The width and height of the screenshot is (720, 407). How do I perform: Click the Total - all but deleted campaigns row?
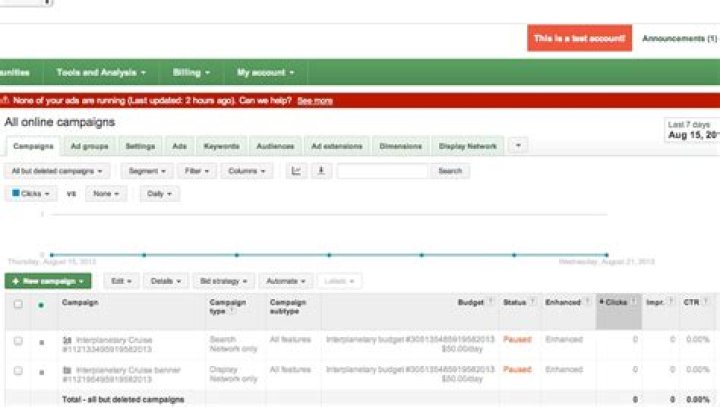tap(362, 399)
